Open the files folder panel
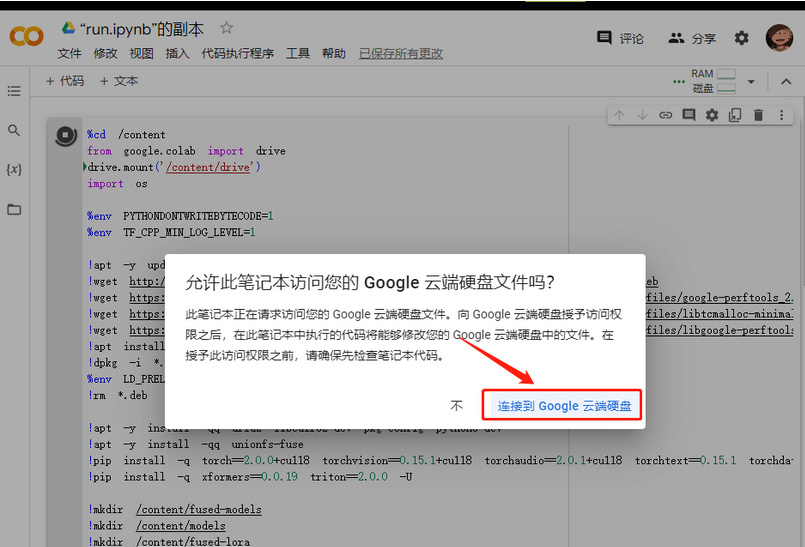Image resolution: width=805 pixels, height=547 pixels. [14, 209]
